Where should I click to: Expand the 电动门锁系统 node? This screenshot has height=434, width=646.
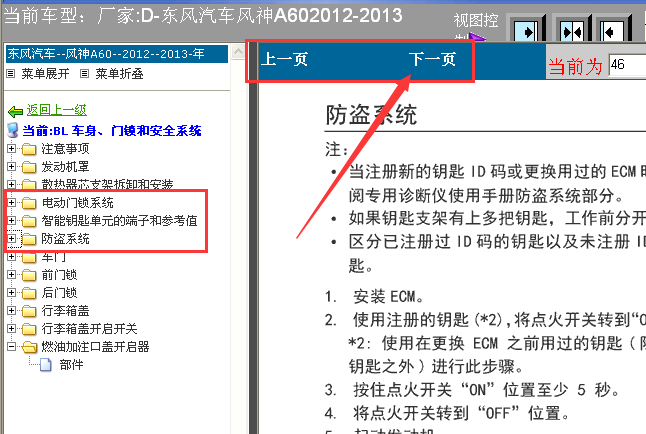click(12, 202)
